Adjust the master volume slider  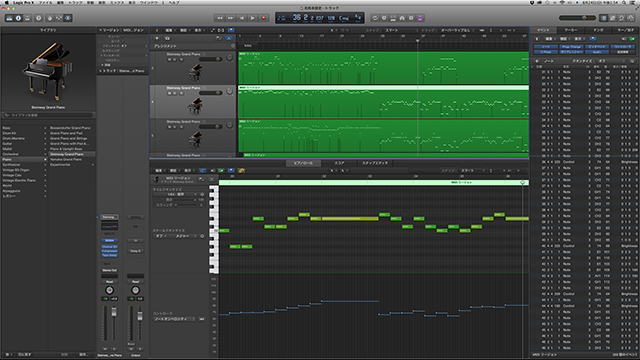tap(577, 18)
